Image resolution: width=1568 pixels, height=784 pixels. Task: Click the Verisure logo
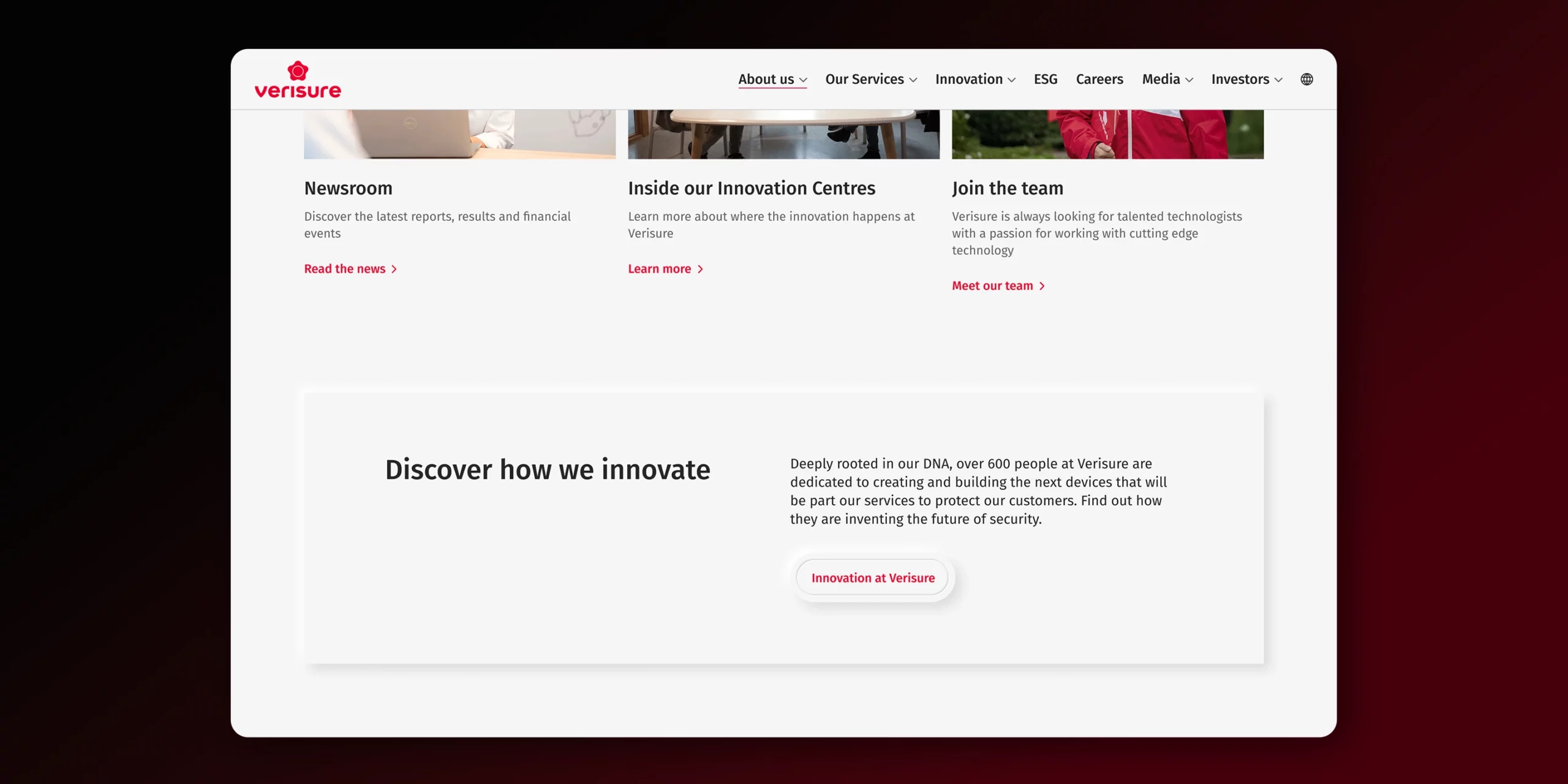click(x=298, y=80)
